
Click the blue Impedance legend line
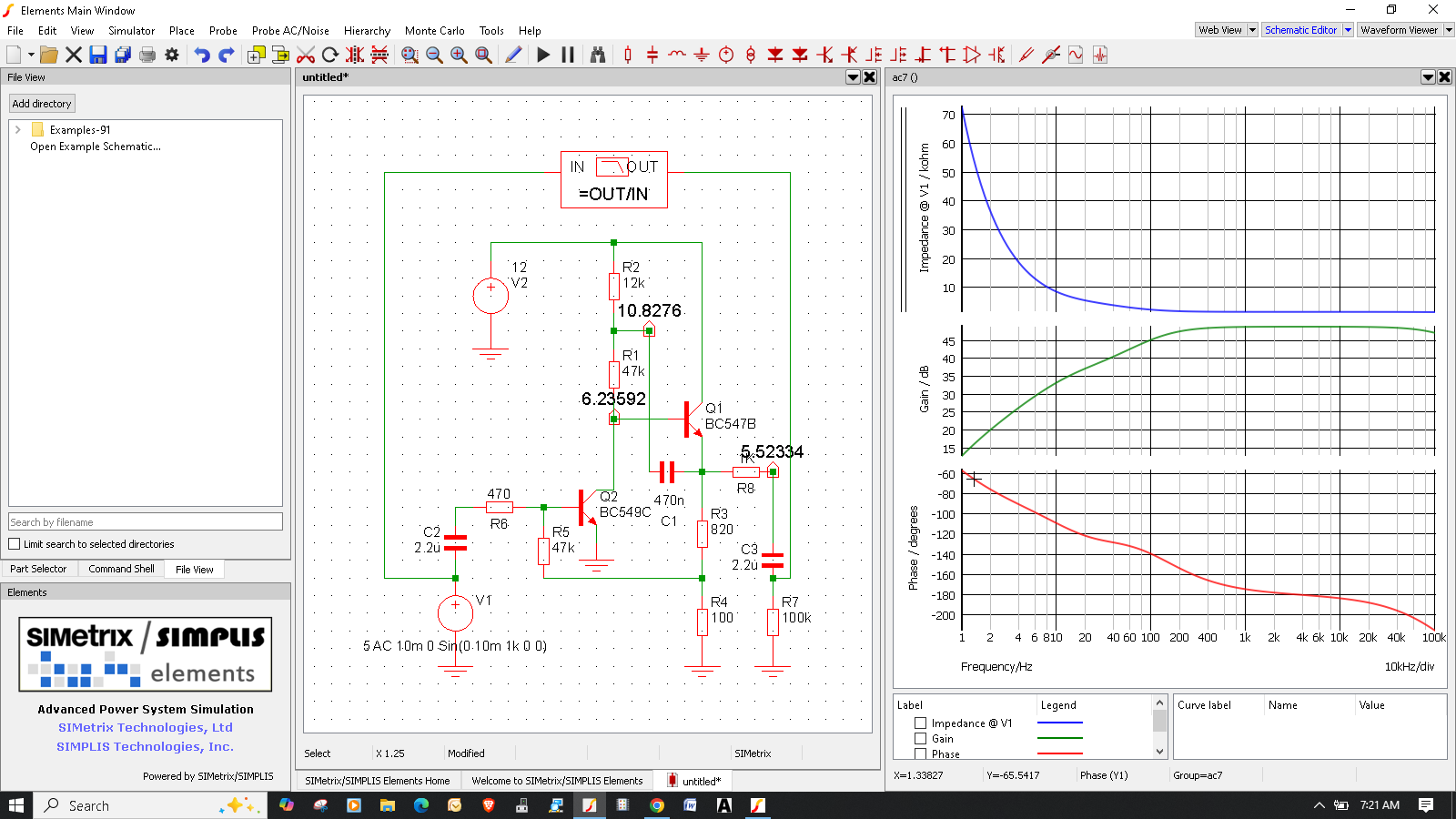(x=1060, y=723)
